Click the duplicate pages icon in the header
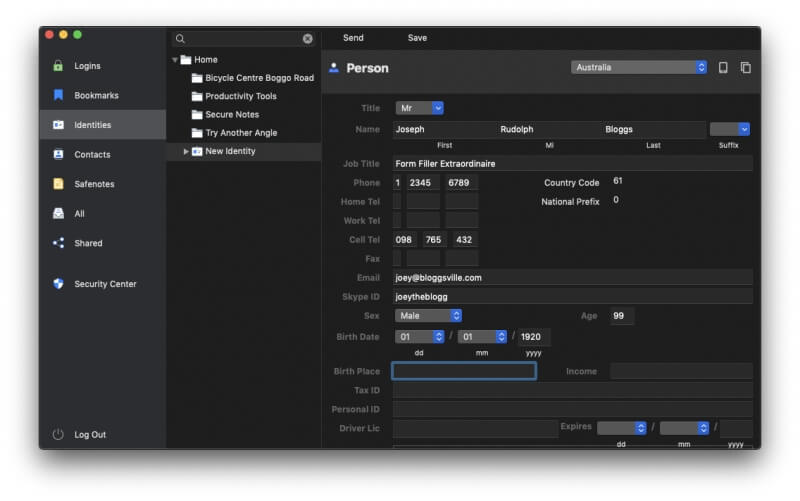The image size is (800, 501). 745,67
